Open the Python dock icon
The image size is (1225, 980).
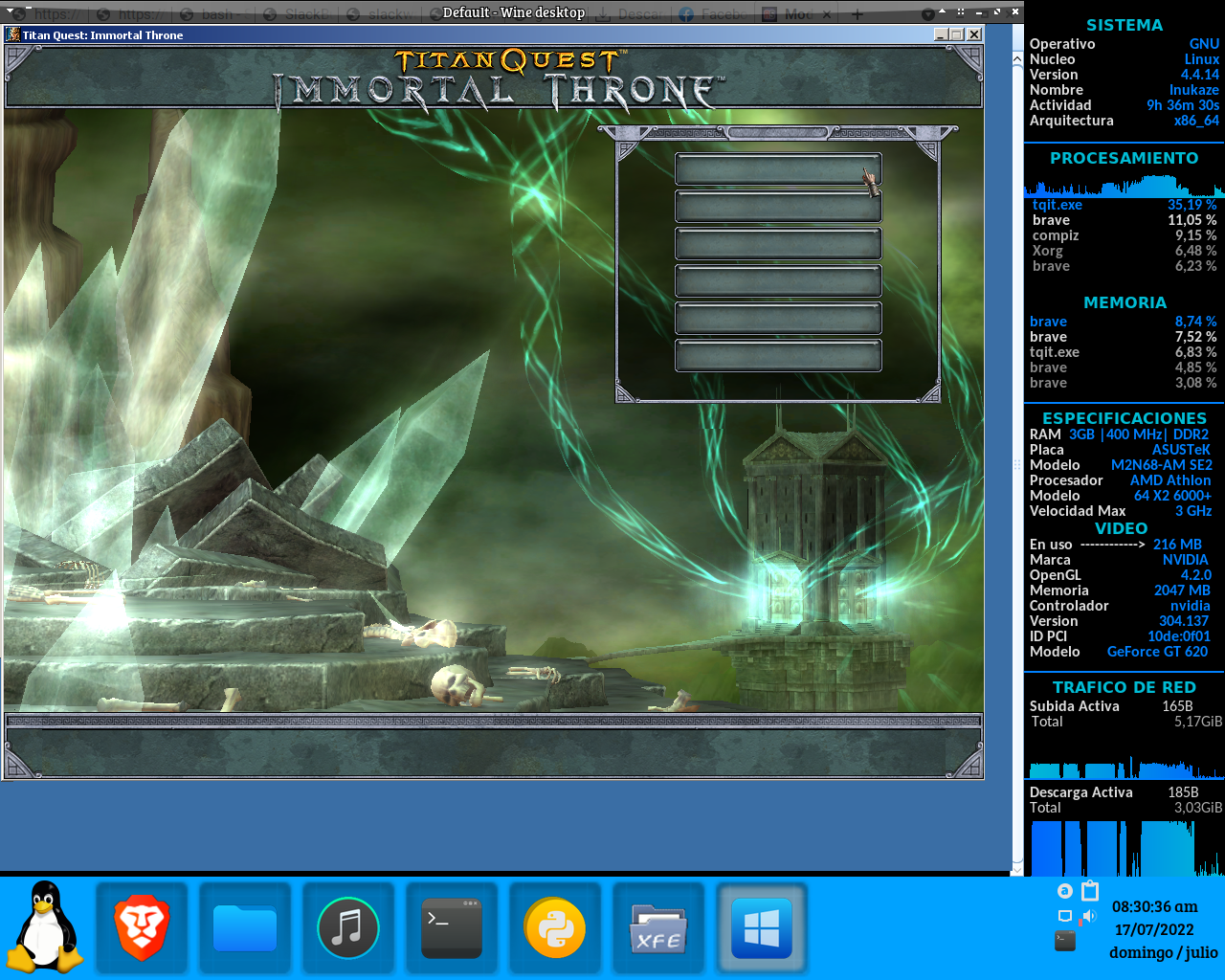point(555,928)
